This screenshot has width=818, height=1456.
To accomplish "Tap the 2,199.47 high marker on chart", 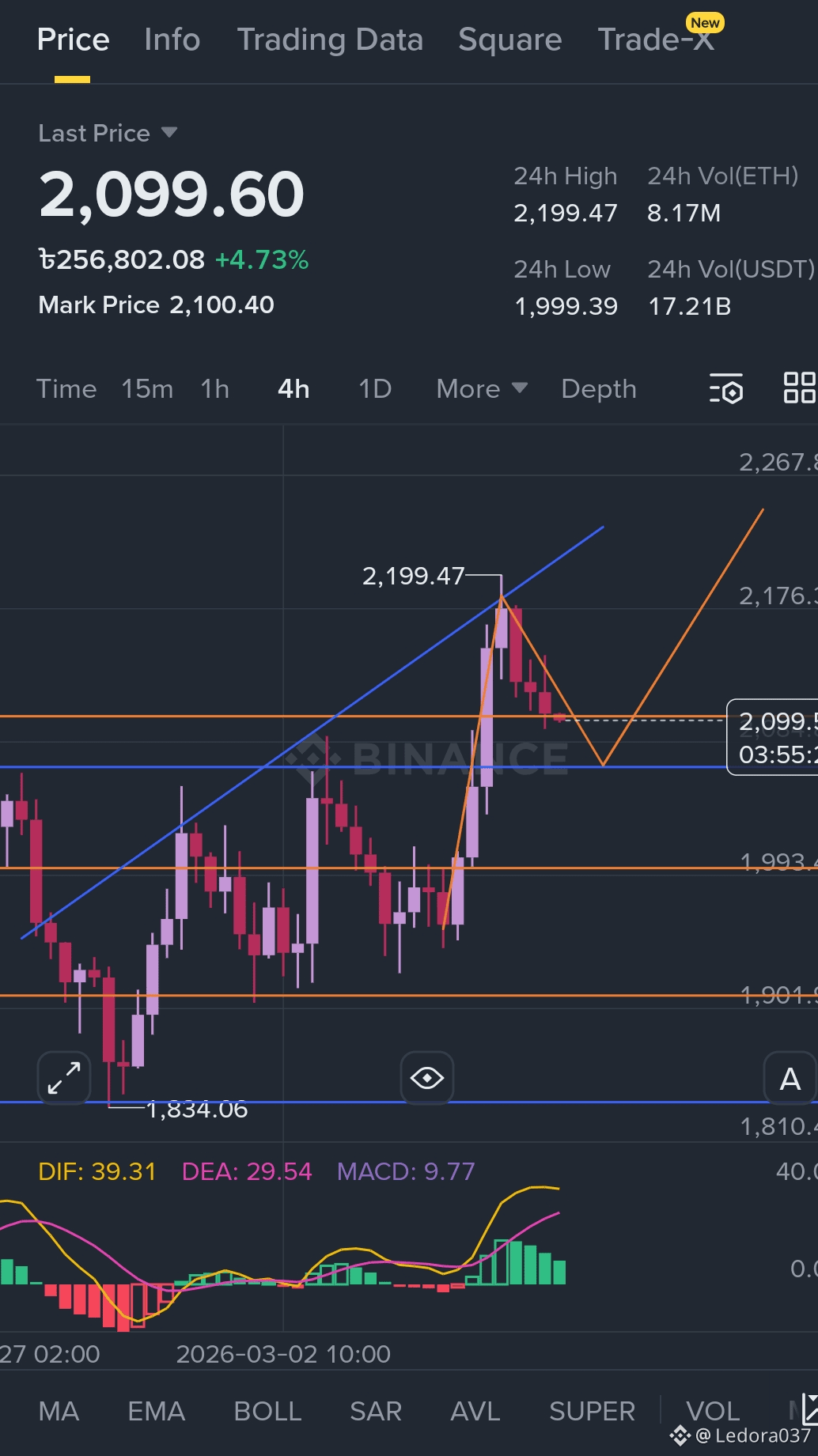I will (x=413, y=576).
